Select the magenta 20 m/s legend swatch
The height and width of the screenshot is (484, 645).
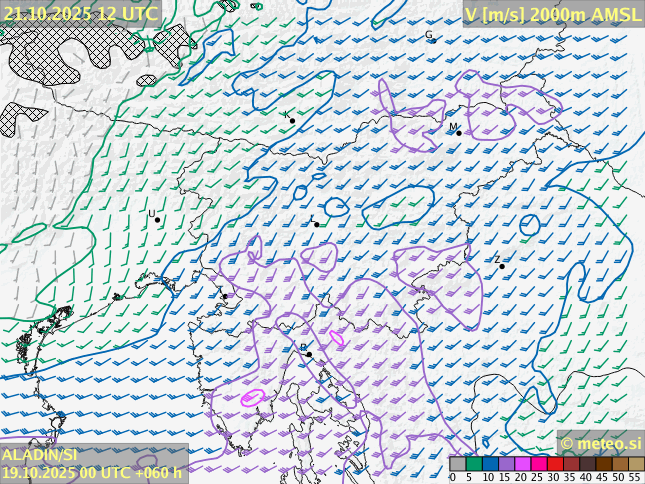click(522, 464)
